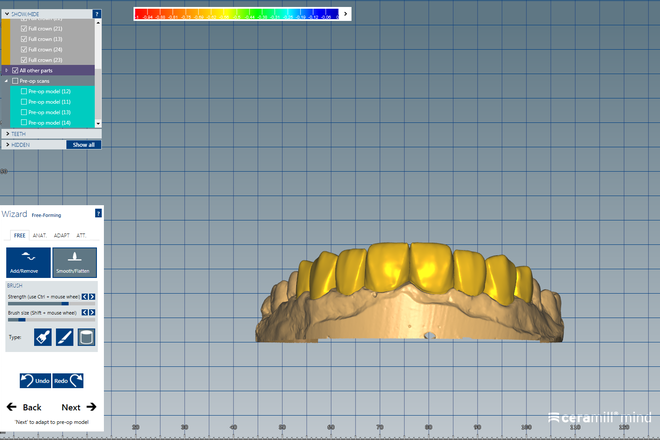Image resolution: width=660 pixels, height=440 pixels.
Task: Switch to the FREE tab
Action: [19, 235]
